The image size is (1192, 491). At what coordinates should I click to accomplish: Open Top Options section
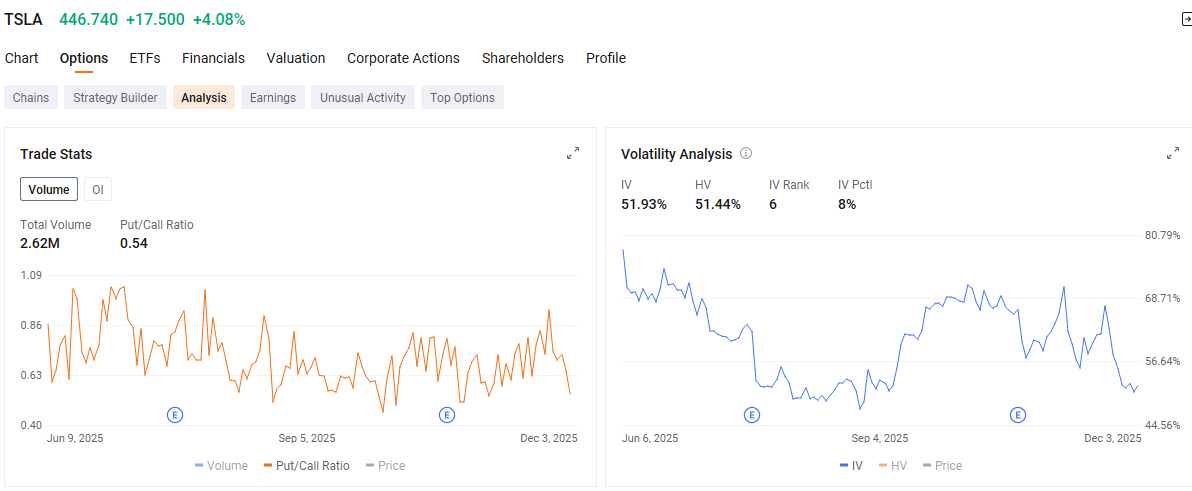click(x=462, y=97)
